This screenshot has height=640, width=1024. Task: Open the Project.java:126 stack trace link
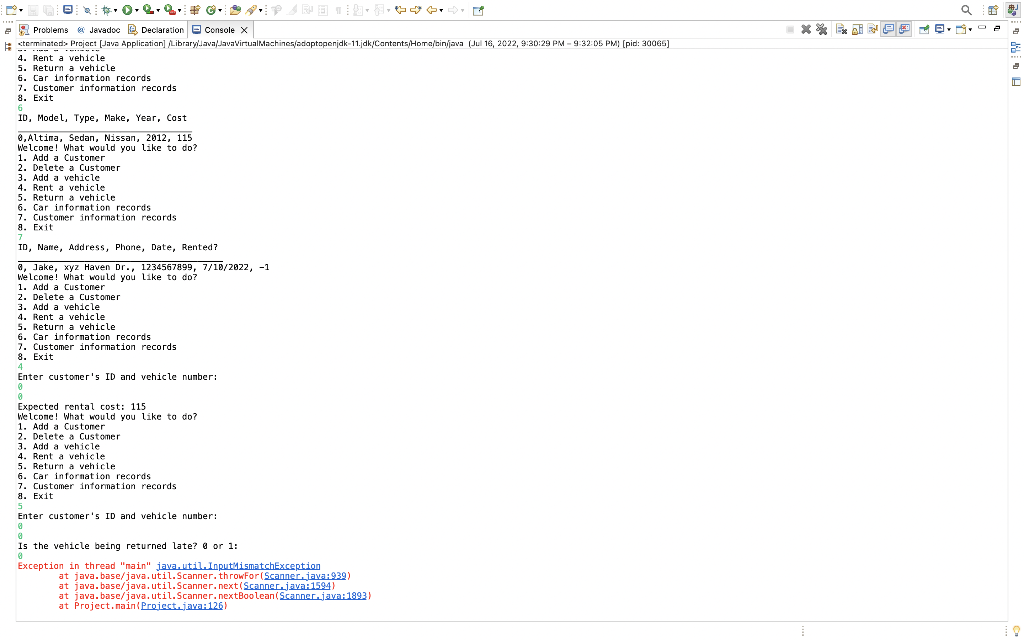(182, 605)
